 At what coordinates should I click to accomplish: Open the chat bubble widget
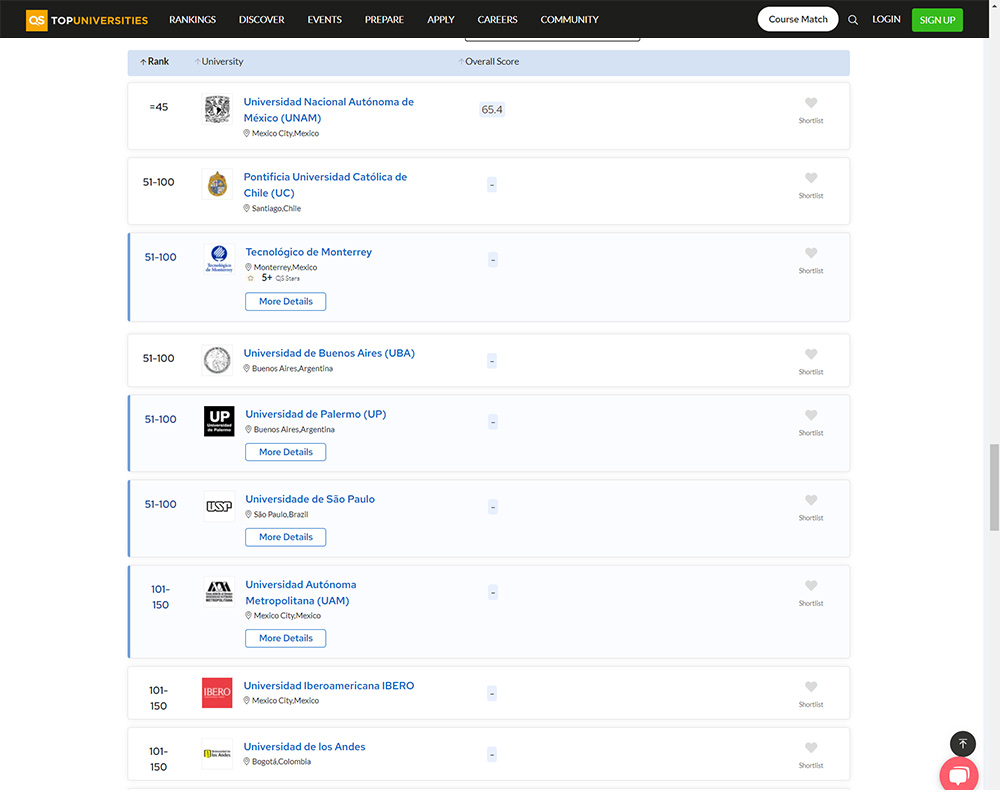coord(959,774)
